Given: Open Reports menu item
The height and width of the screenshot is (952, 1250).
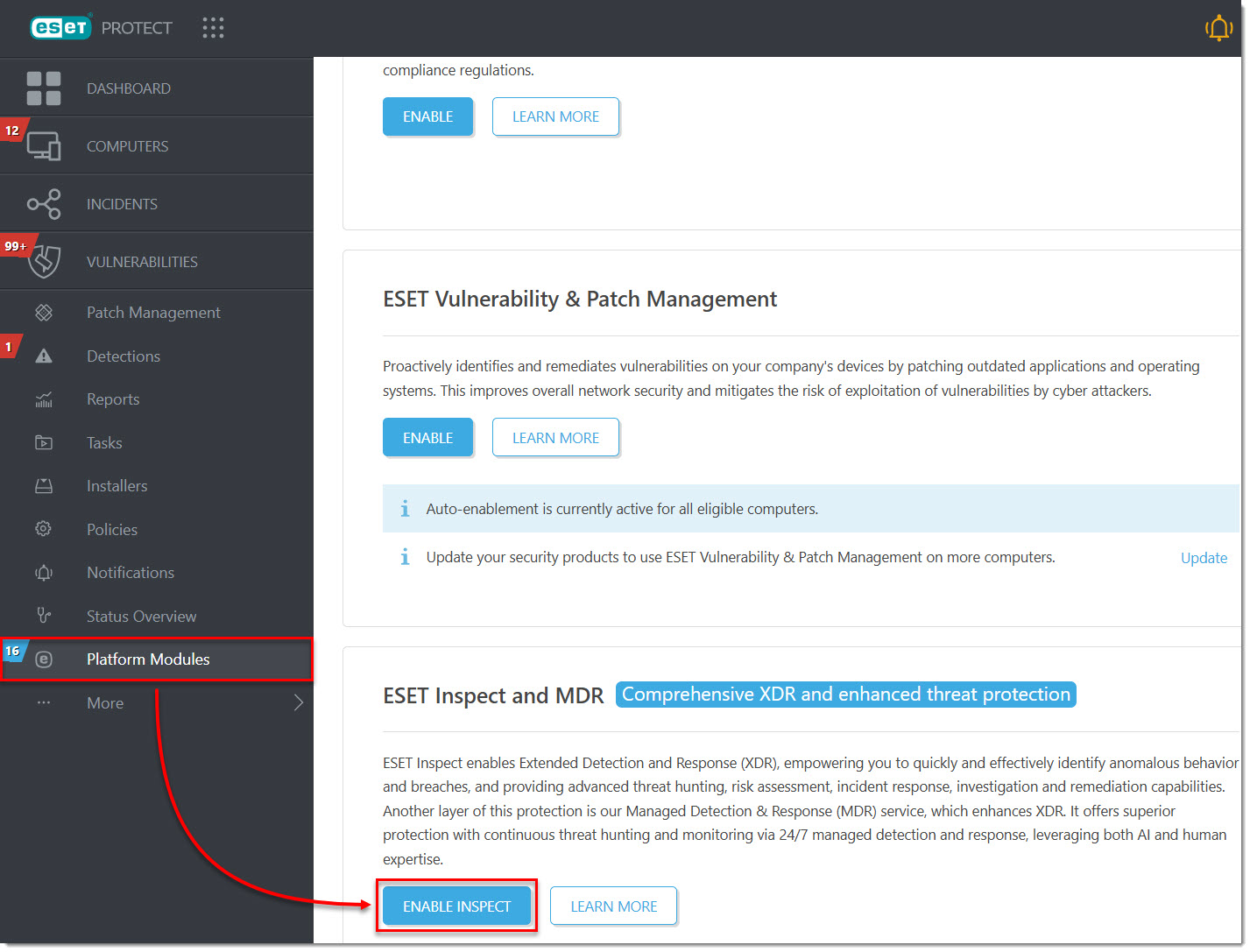Looking at the screenshot, I should pos(113,399).
